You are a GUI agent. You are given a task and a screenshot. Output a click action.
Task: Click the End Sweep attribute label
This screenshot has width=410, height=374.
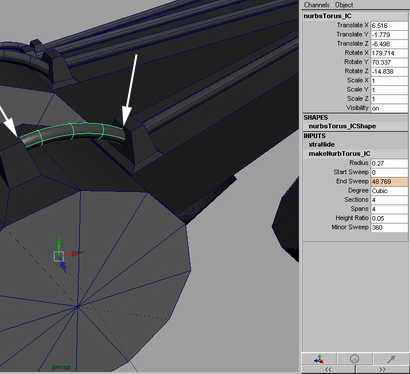pyautogui.click(x=352, y=181)
